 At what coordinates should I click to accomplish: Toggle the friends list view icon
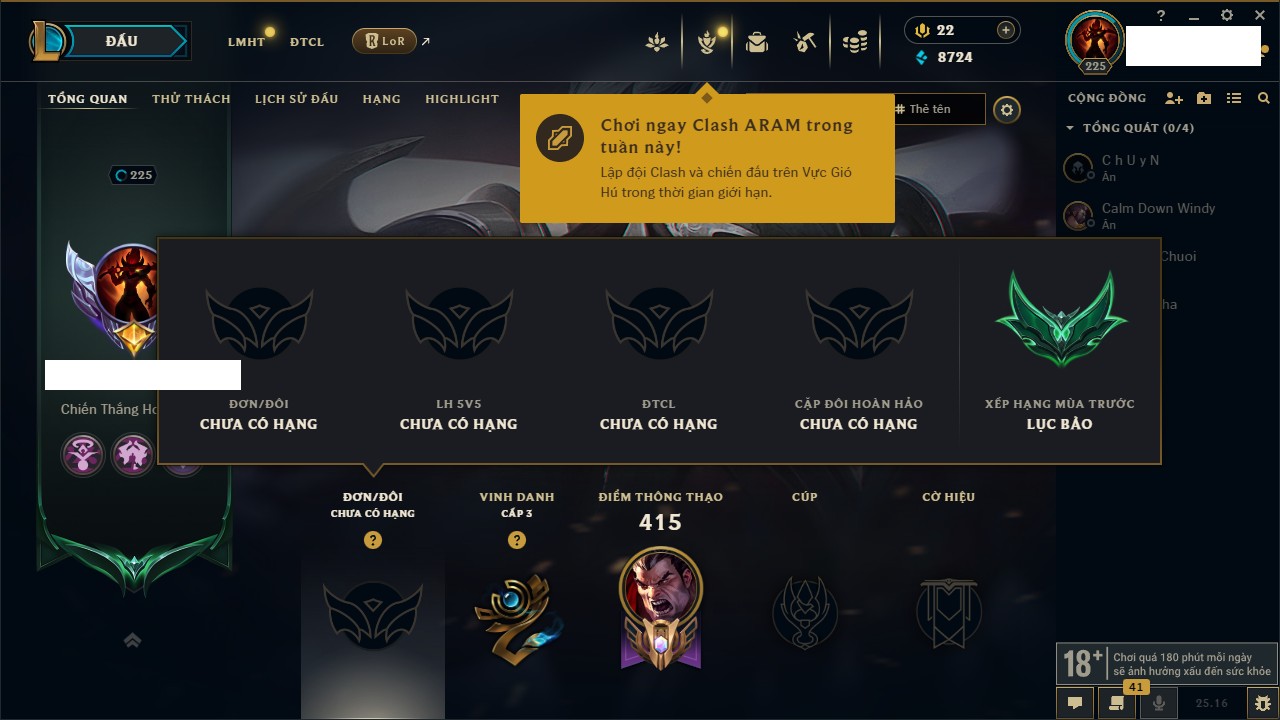point(1234,98)
